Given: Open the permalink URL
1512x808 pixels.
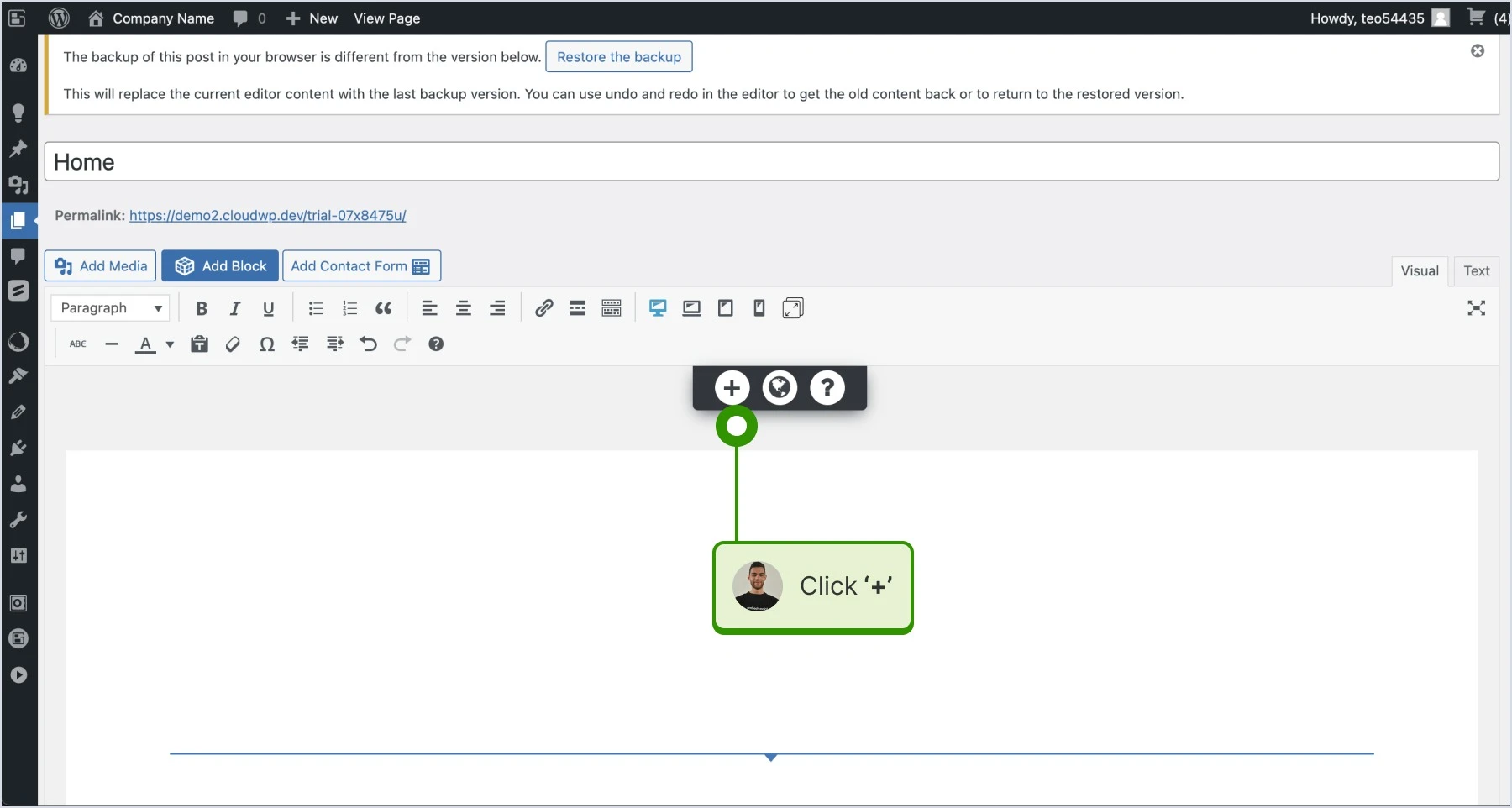Looking at the screenshot, I should [x=268, y=216].
